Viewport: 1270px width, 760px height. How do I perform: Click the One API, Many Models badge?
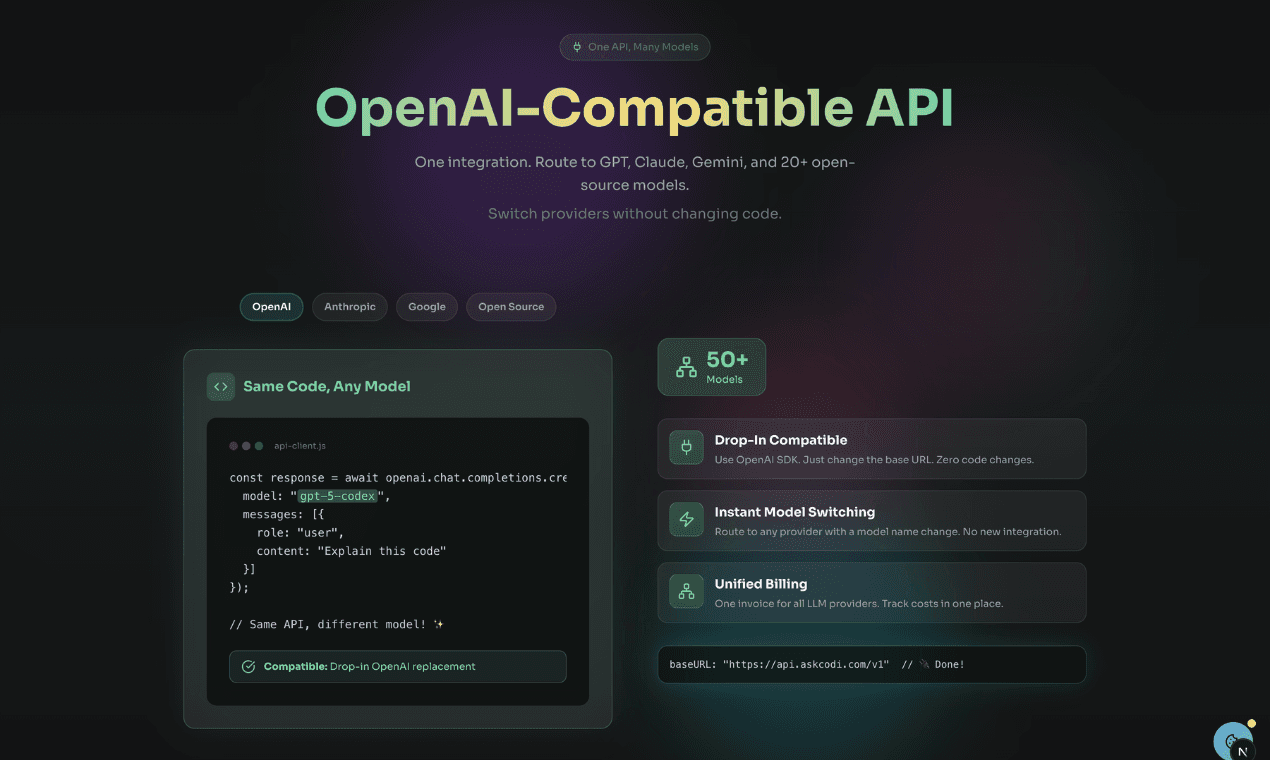coord(635,47)
